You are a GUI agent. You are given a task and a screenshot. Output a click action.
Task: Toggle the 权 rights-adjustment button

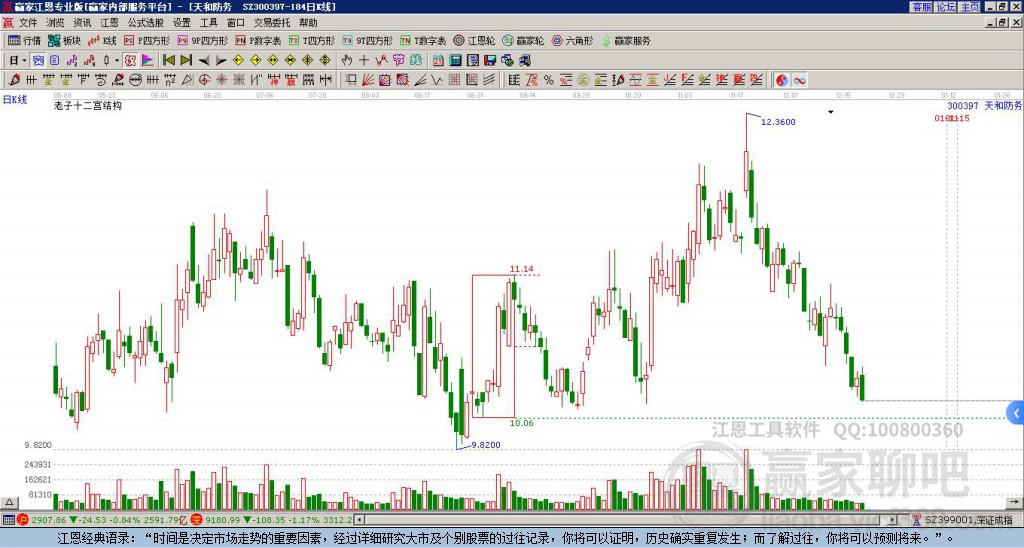(x=130, y=60)
